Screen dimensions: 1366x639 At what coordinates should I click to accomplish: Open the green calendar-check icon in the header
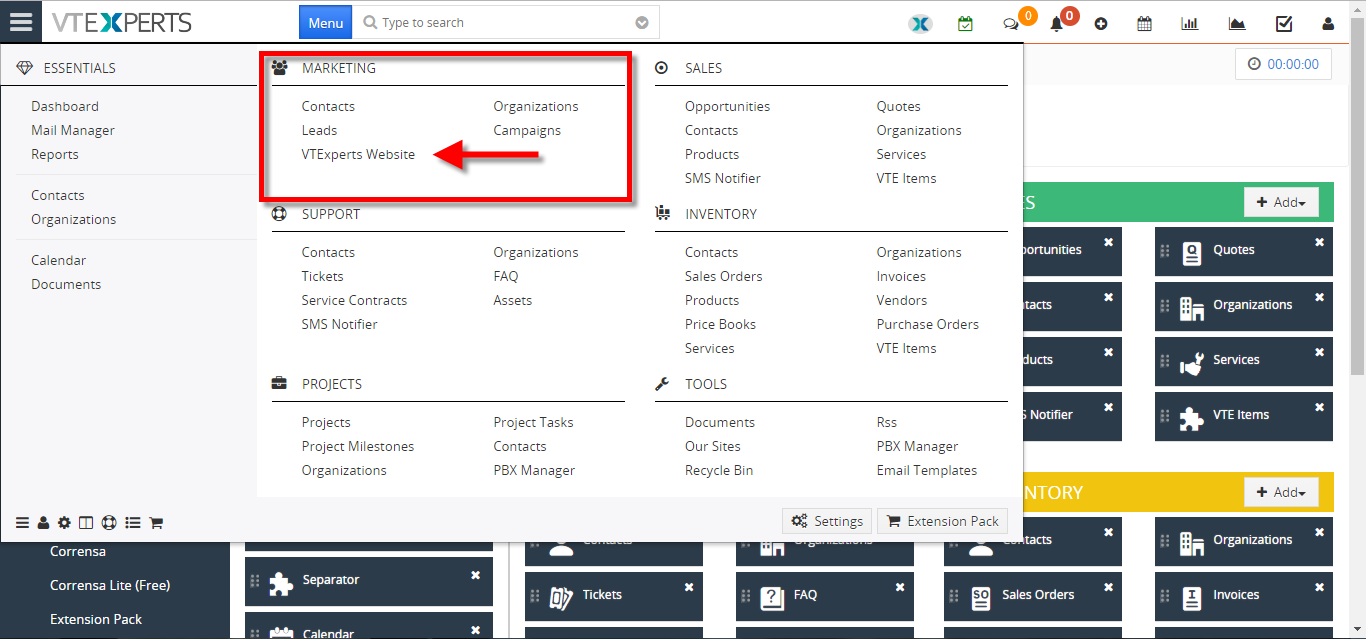[965, 23]
